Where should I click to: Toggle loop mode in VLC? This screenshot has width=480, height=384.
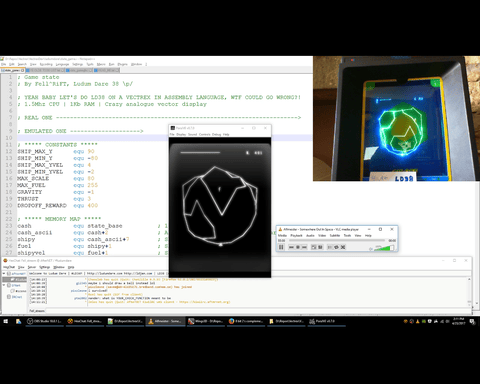pyautogui.click(x=336, y=247)
